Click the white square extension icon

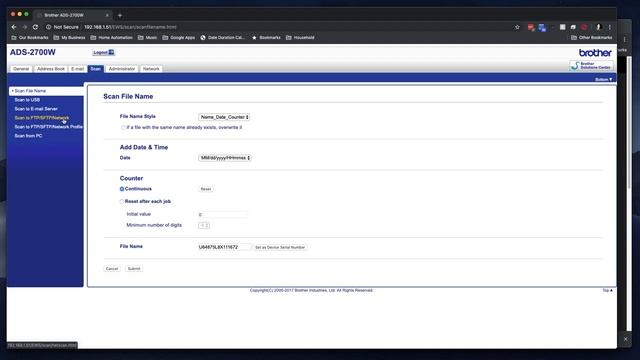(x=562, y=27)
